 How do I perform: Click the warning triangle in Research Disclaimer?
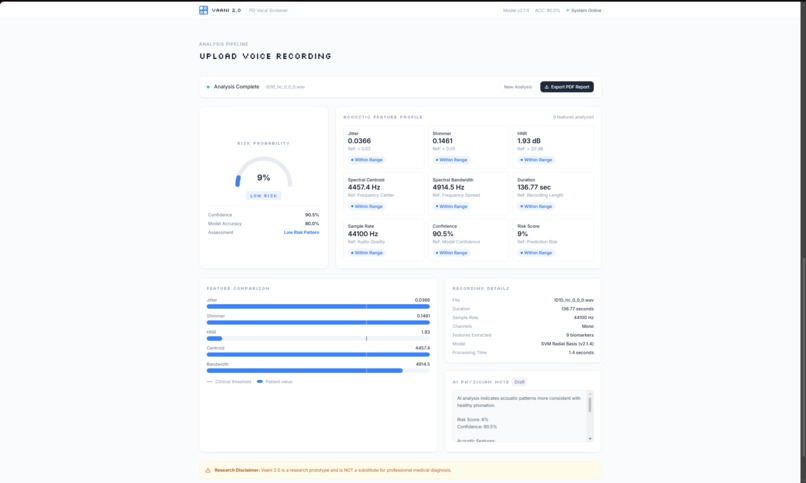click(x=208, y=470)
